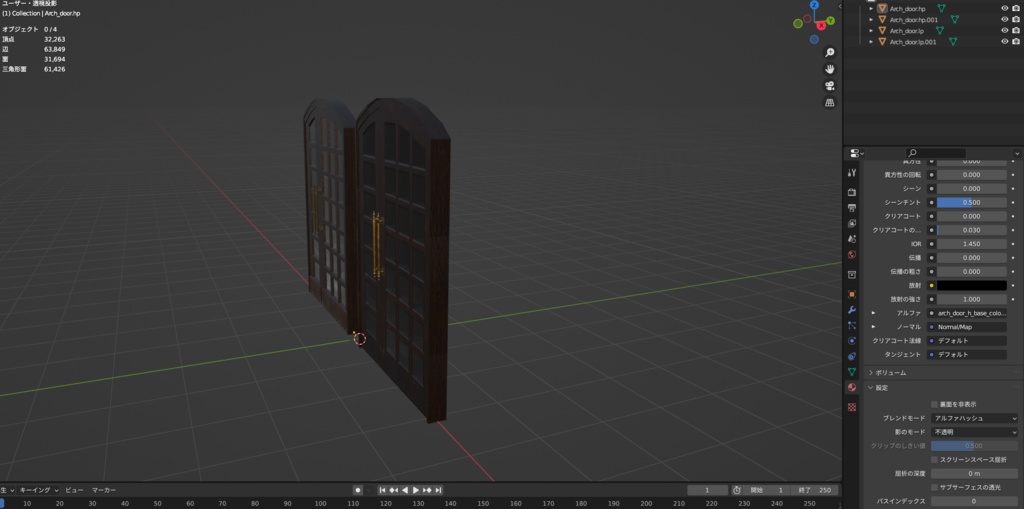This screenshot has height=509, width=1024.
Task: Hide Arch_door.lp with its eye icon
Action: pos(1004,31)
